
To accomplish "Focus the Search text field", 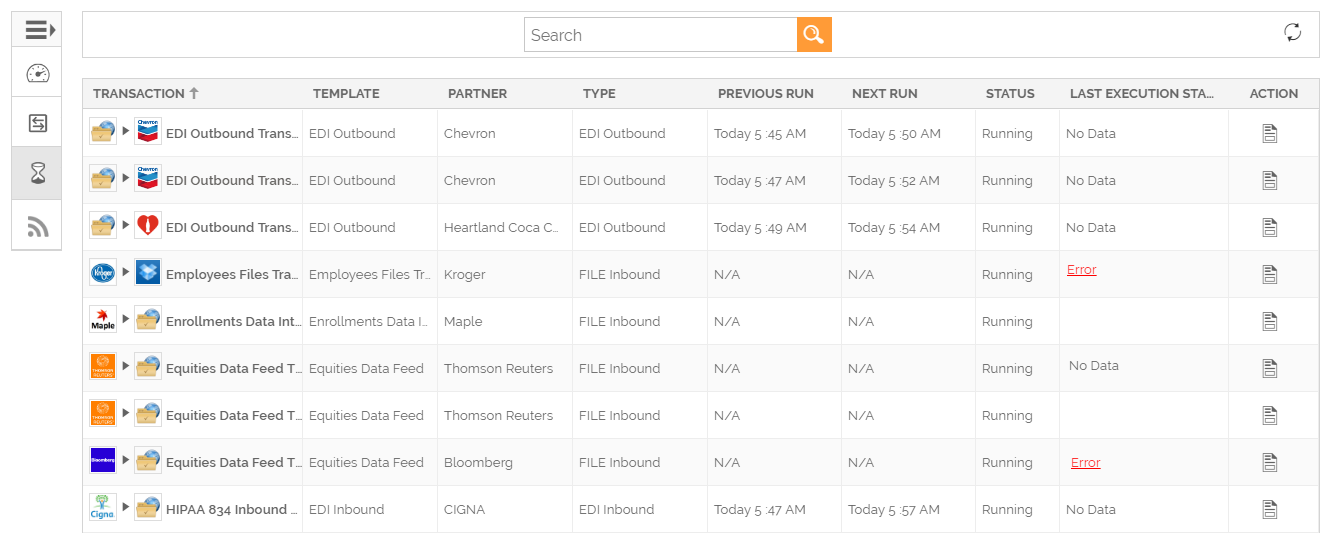I will 660,35.
